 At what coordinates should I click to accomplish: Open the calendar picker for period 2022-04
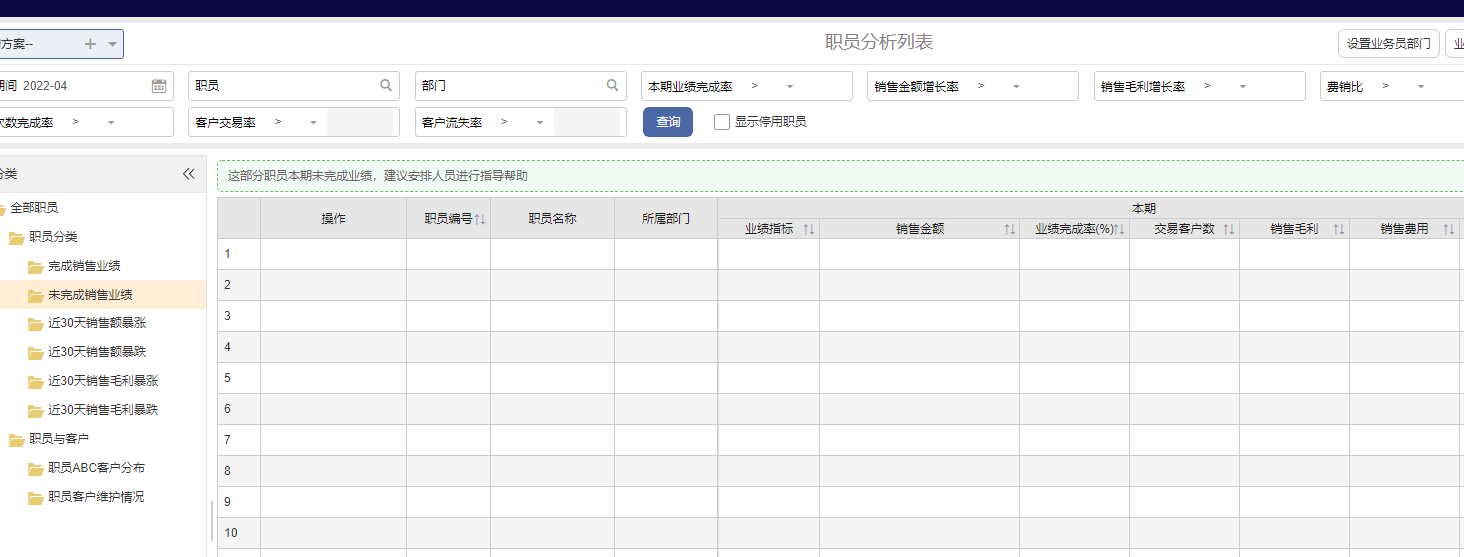pos(159,86)
